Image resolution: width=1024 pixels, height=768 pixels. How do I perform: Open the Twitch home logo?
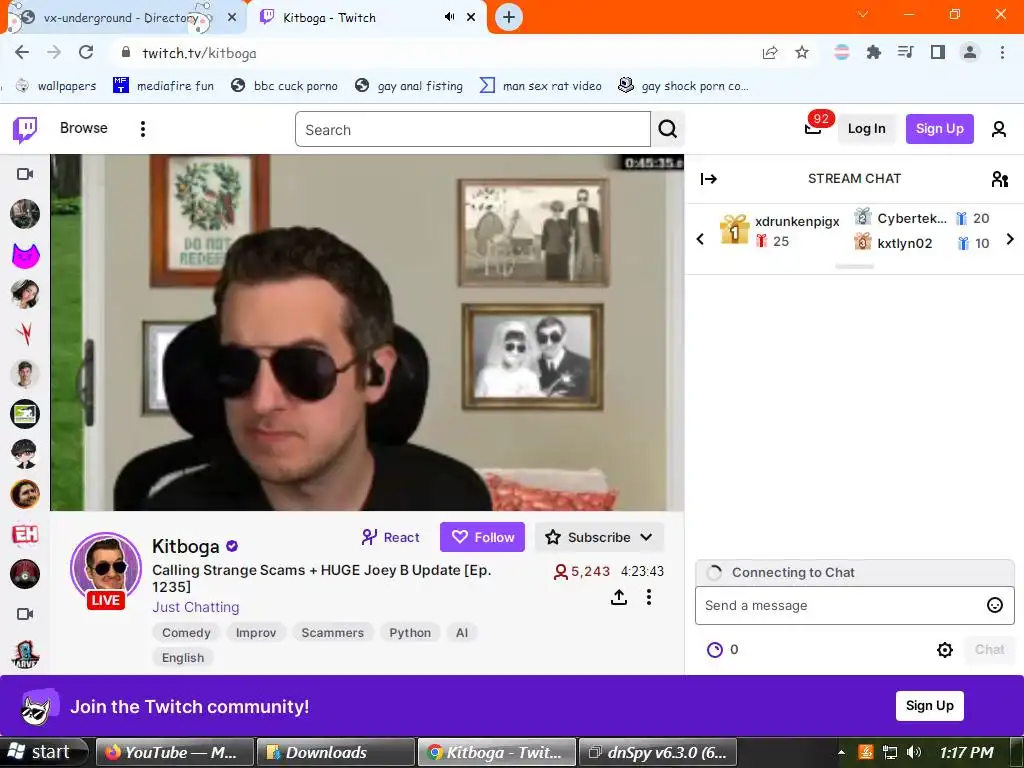[x=25, y=129]
